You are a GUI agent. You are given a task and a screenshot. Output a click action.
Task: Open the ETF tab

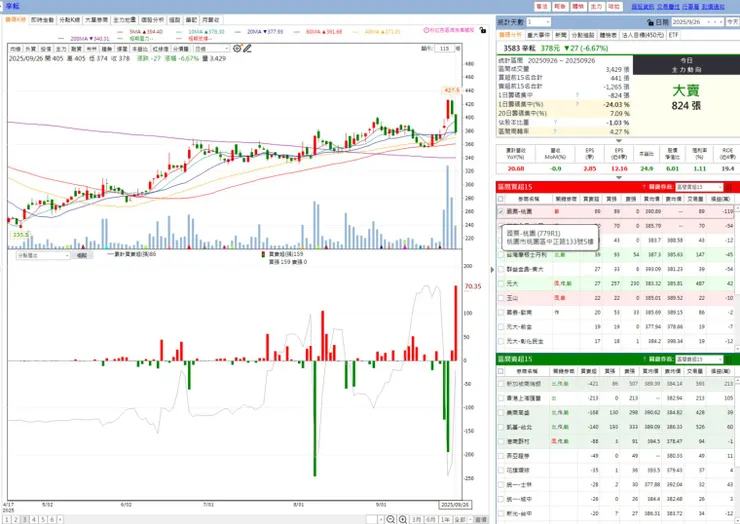673,35
